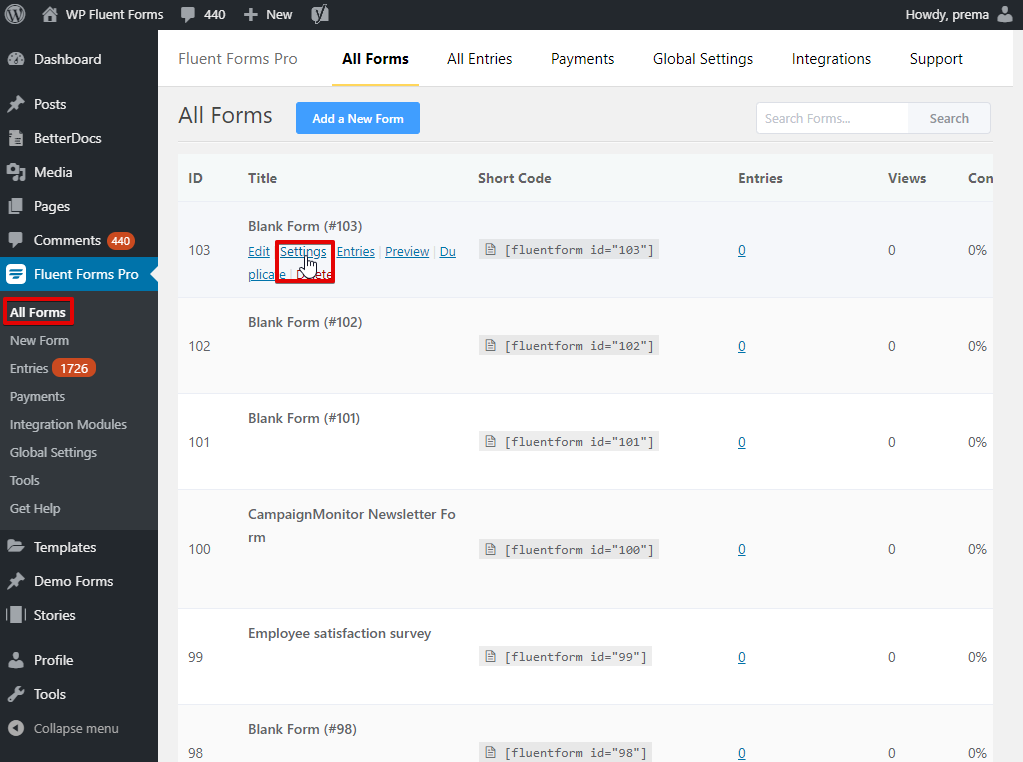The image size is (1023, 762).
Task: Open entries count link for form 100
Action: (742, 549)
